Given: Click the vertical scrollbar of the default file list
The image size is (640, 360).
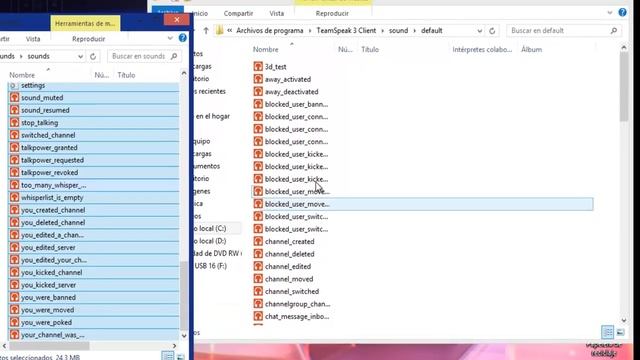Looking at the screenshot, I should pyautogui.click(x=624, y=87).
